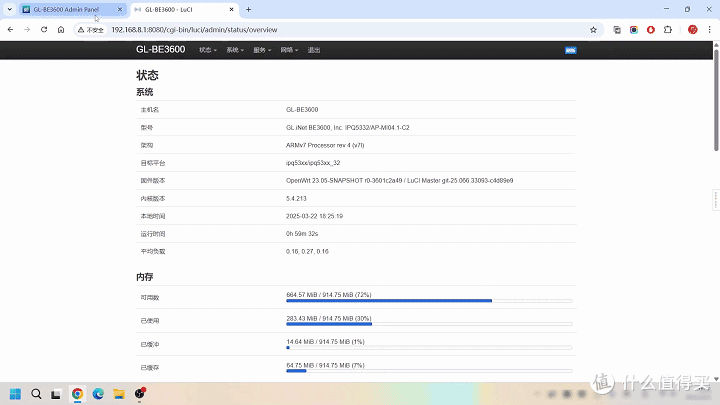Select 14.64 MiB / 914.75 MiB (1%) text
This screenshot has width=720, height=405.
click(325, 342)
